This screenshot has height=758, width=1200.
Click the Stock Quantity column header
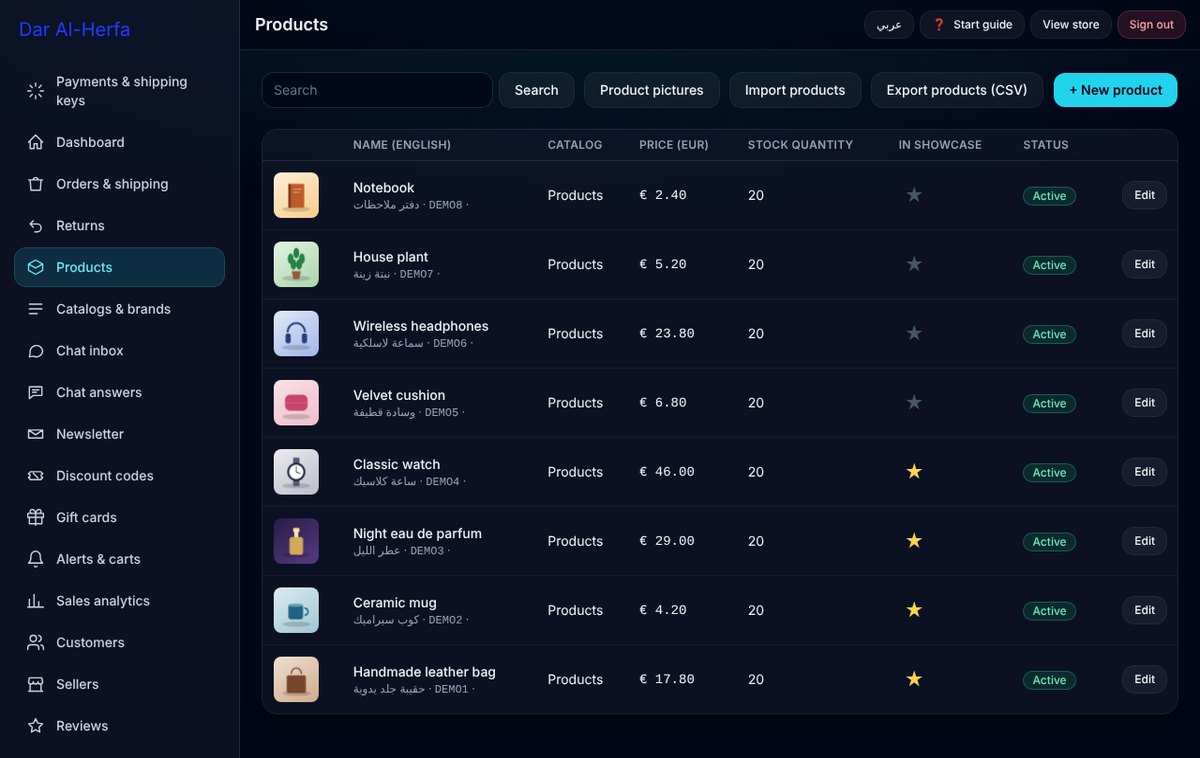point(800,145)
